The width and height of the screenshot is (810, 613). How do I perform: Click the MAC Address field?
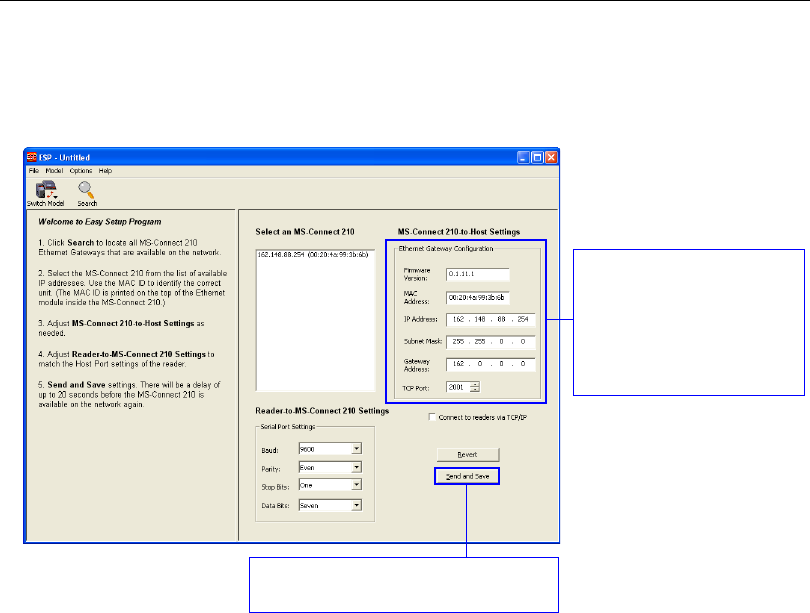[478, 297]
